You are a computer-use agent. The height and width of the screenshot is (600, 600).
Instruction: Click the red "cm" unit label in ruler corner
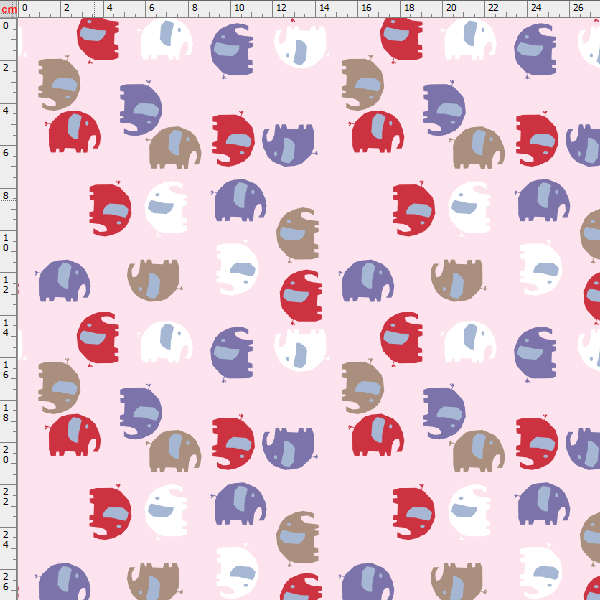pyautogui.click(x=8, y=9)
